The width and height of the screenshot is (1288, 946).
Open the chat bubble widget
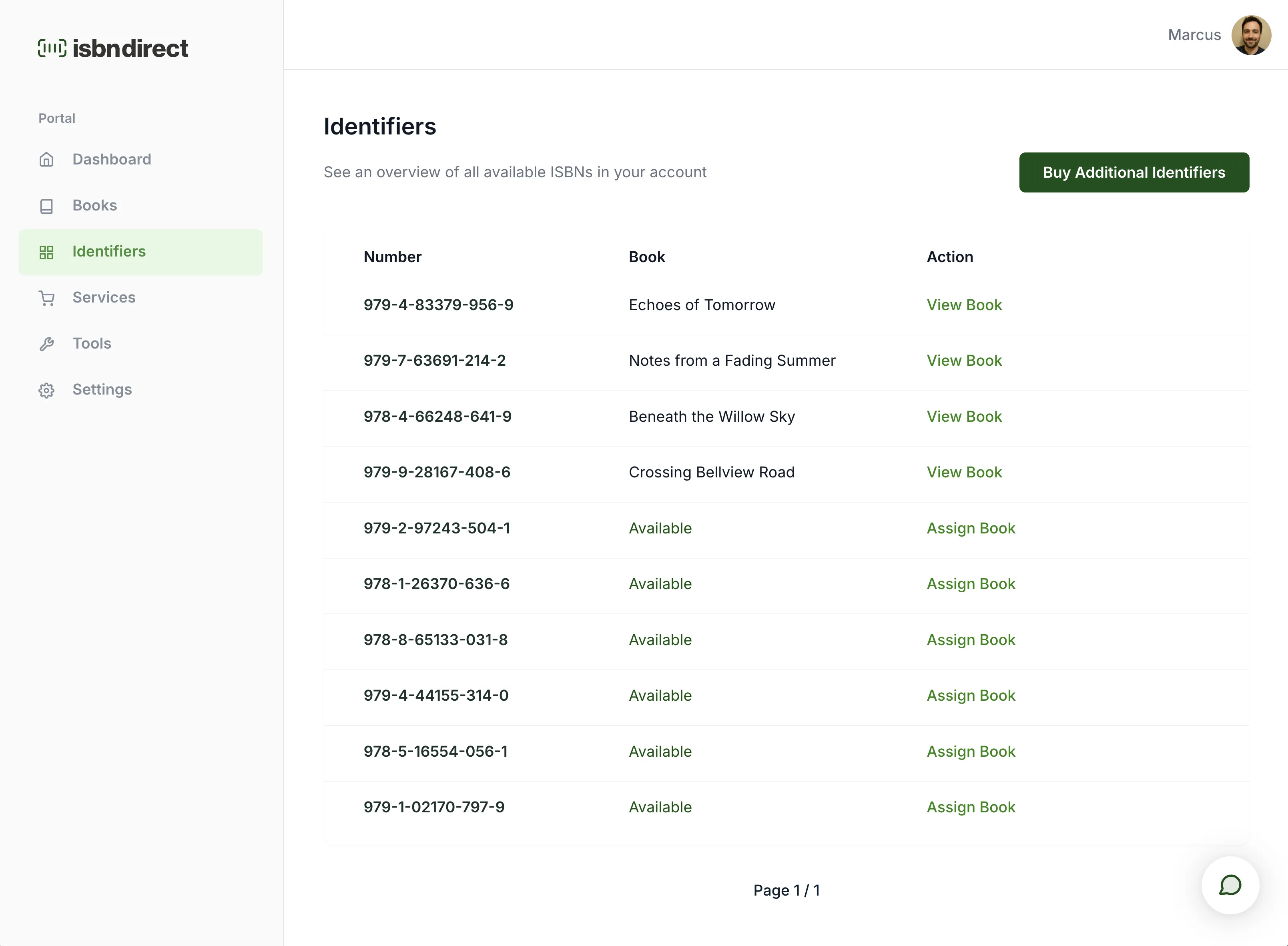click(1230, 885)
